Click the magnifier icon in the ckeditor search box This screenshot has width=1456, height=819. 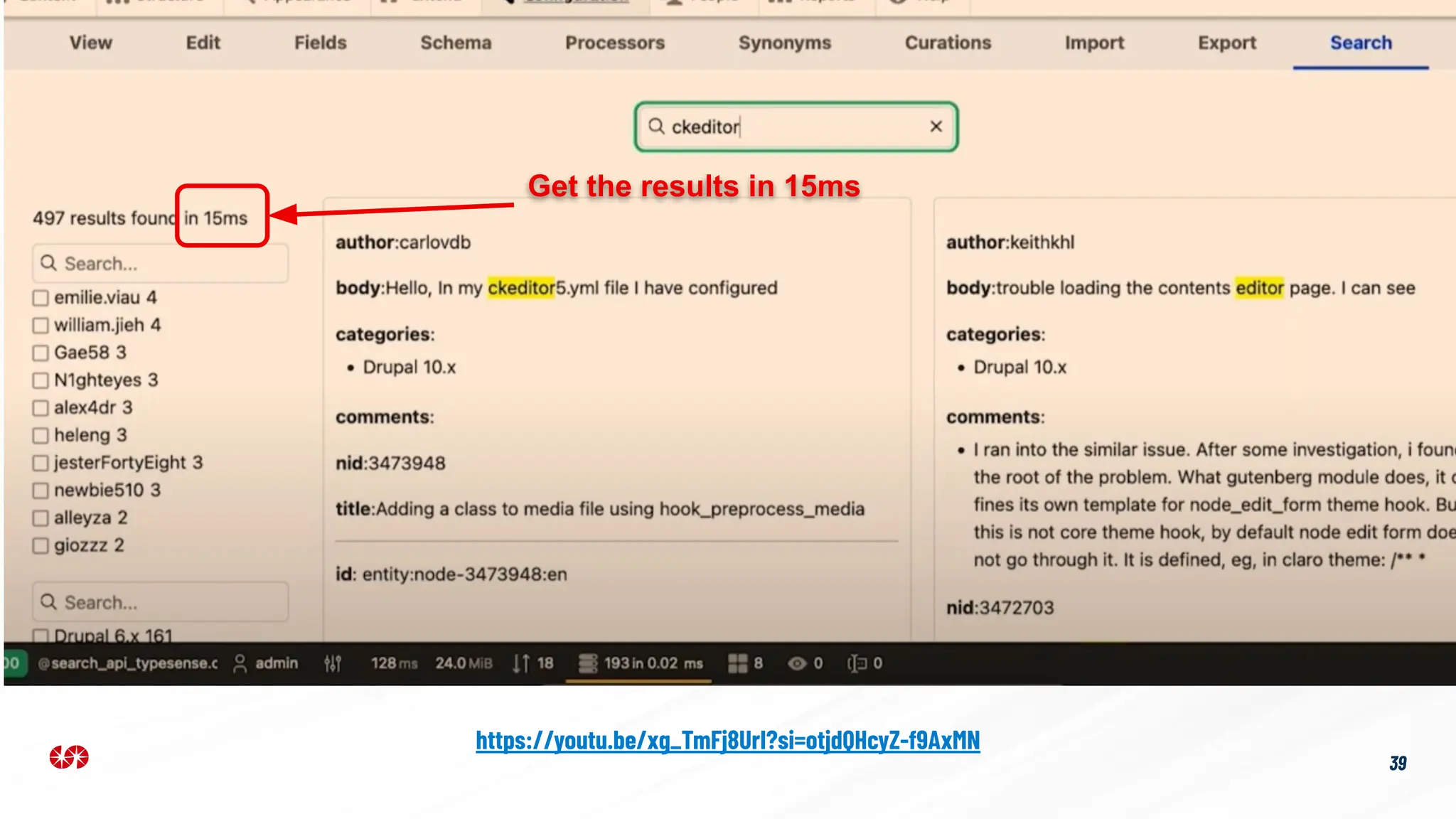pos(656,127)
